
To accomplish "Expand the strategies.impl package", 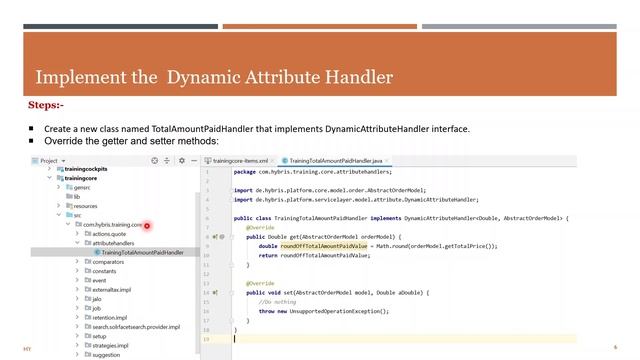I will click(77, 345).
